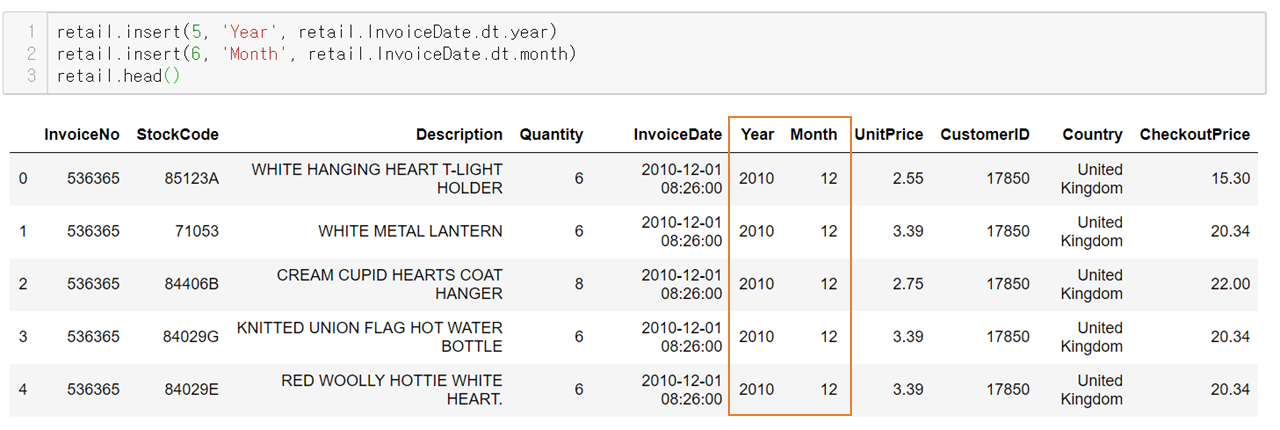1280x430 pixels.
Task: Select the Quantity column header
Action: click(551, 134)
